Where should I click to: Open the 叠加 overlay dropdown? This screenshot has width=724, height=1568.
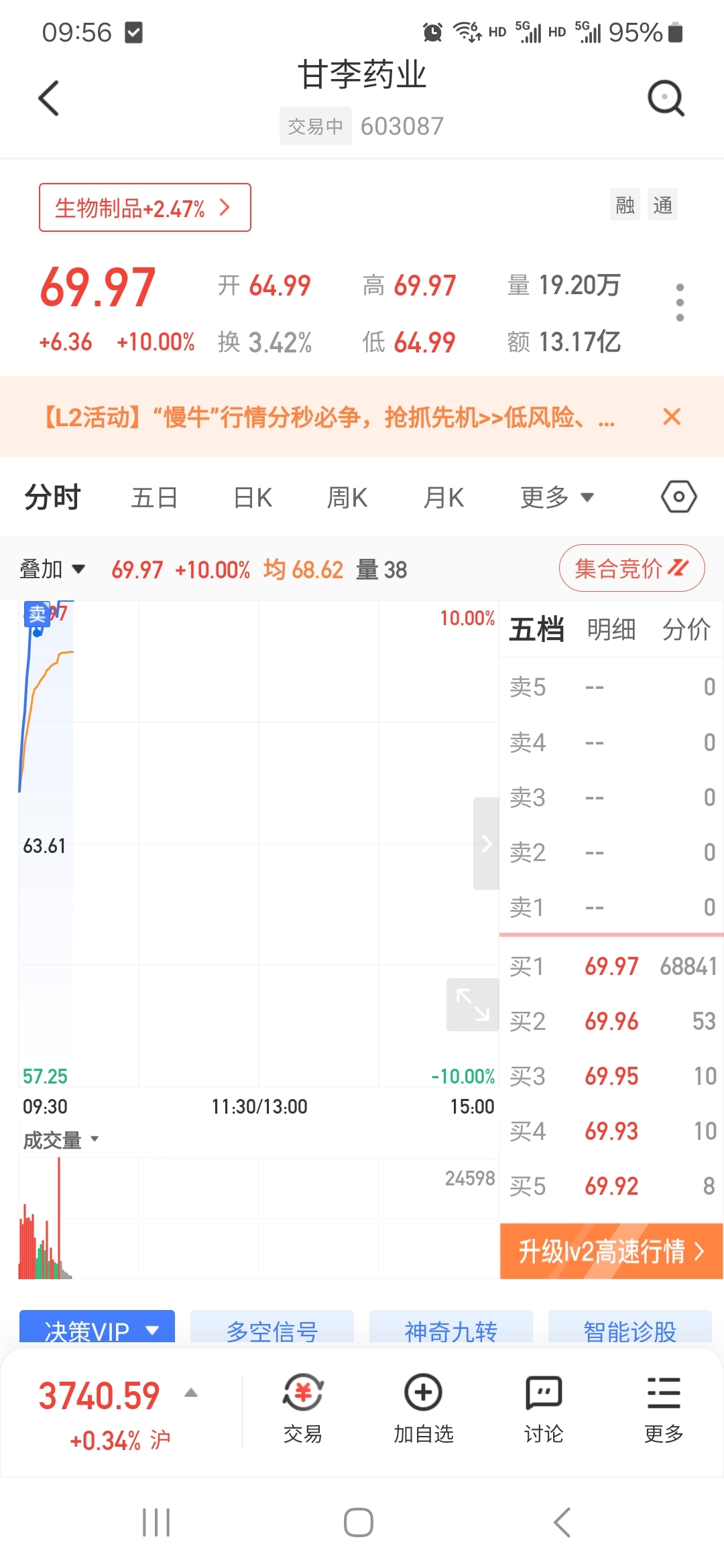52,570
